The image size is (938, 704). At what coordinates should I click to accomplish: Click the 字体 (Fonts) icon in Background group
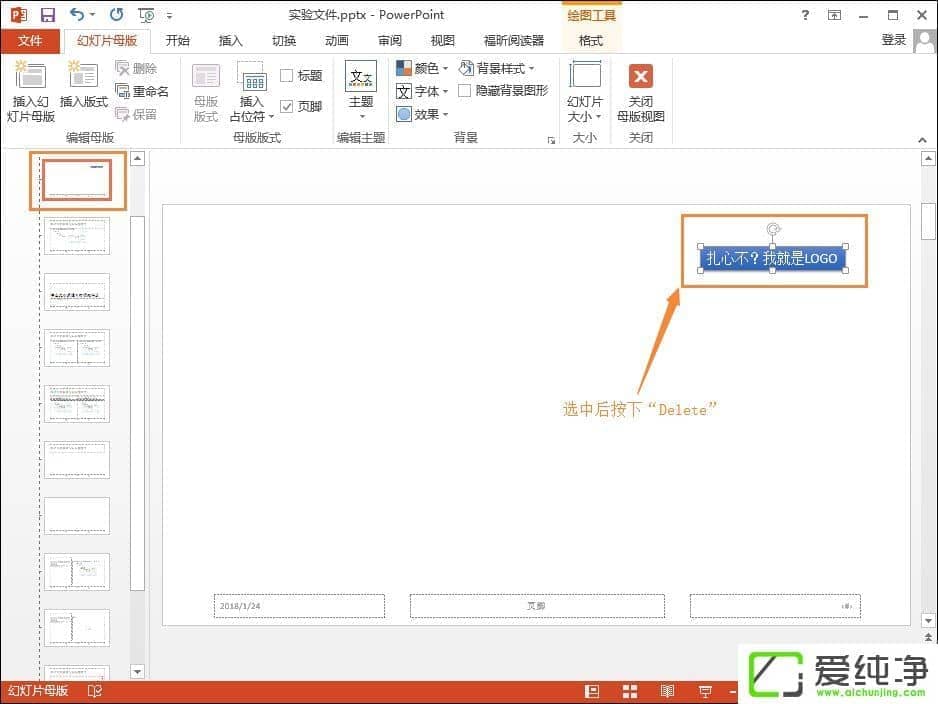pyautogui.click(x=421, y=91)
